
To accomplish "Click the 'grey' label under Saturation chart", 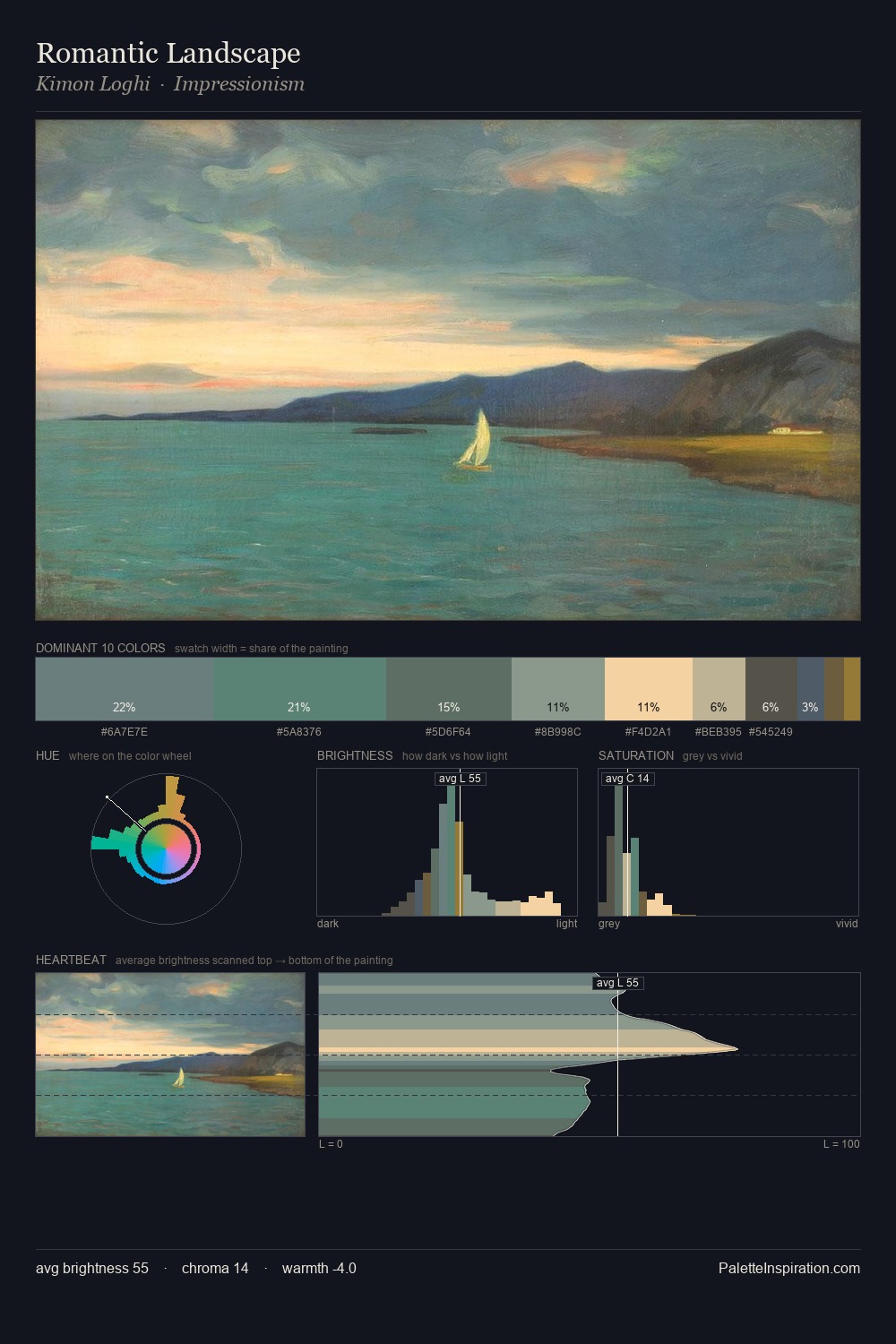I will tap(609, 924).
